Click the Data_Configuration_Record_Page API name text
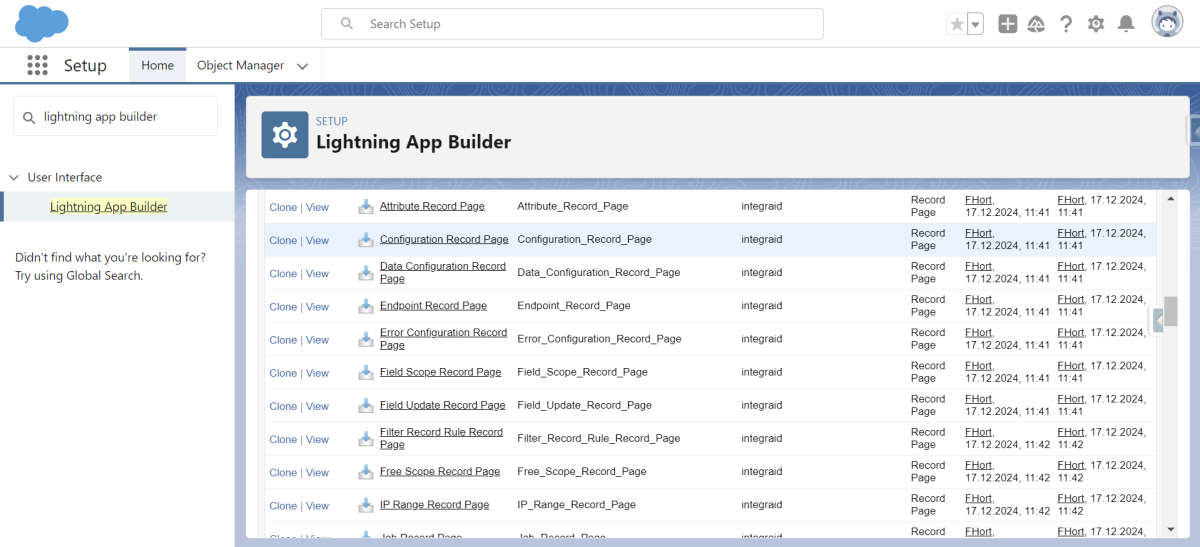 pos(598,272)
